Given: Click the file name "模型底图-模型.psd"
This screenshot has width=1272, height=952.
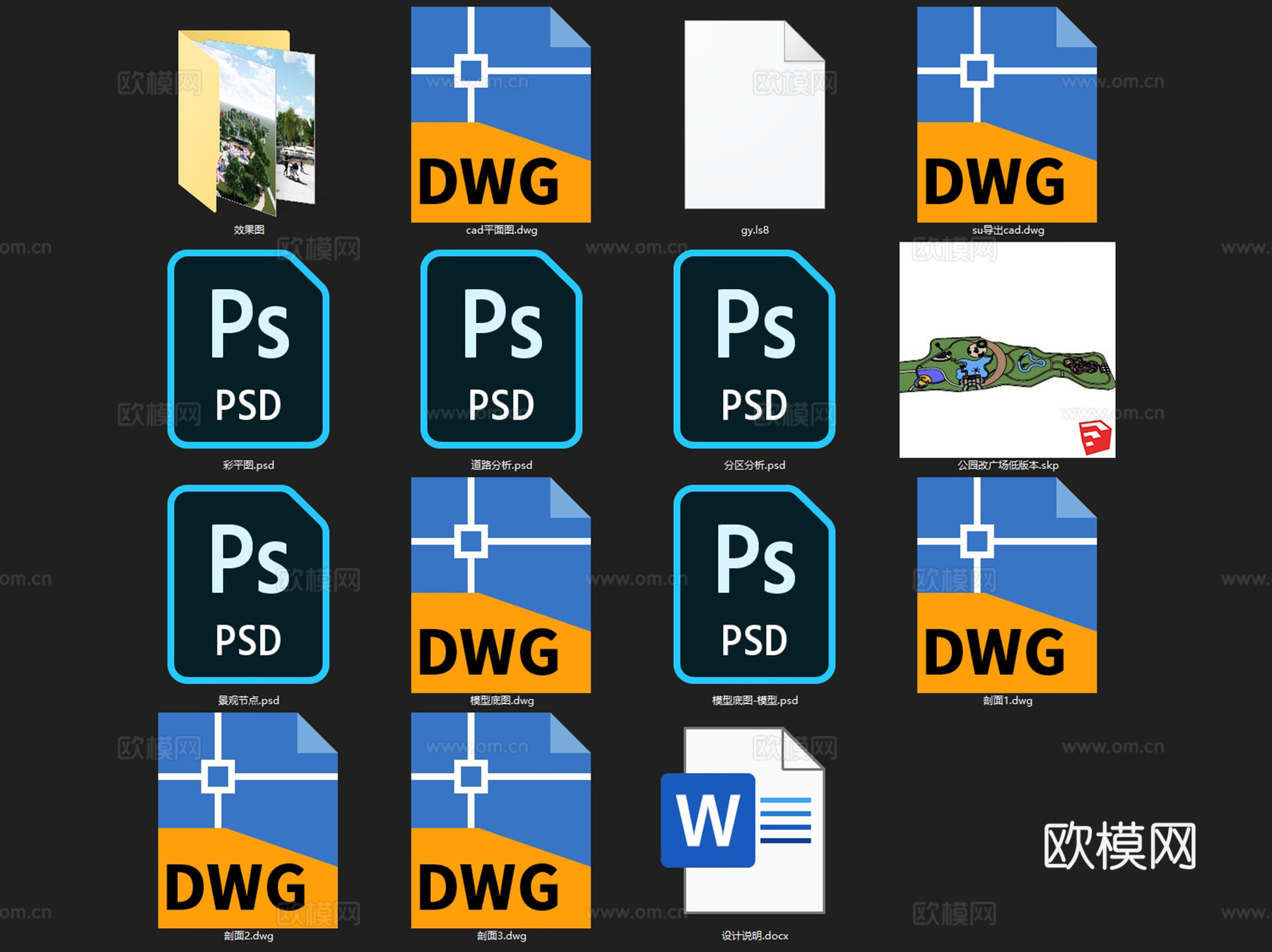Looking at the screenshot, I should click(755, 700).
